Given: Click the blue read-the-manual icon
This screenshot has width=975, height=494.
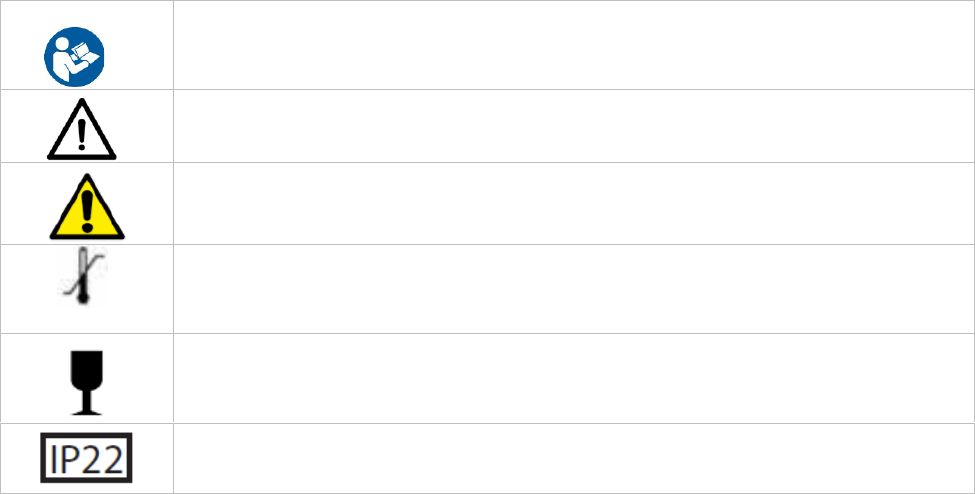Looking at the screenshot, I should pos(74,57).
